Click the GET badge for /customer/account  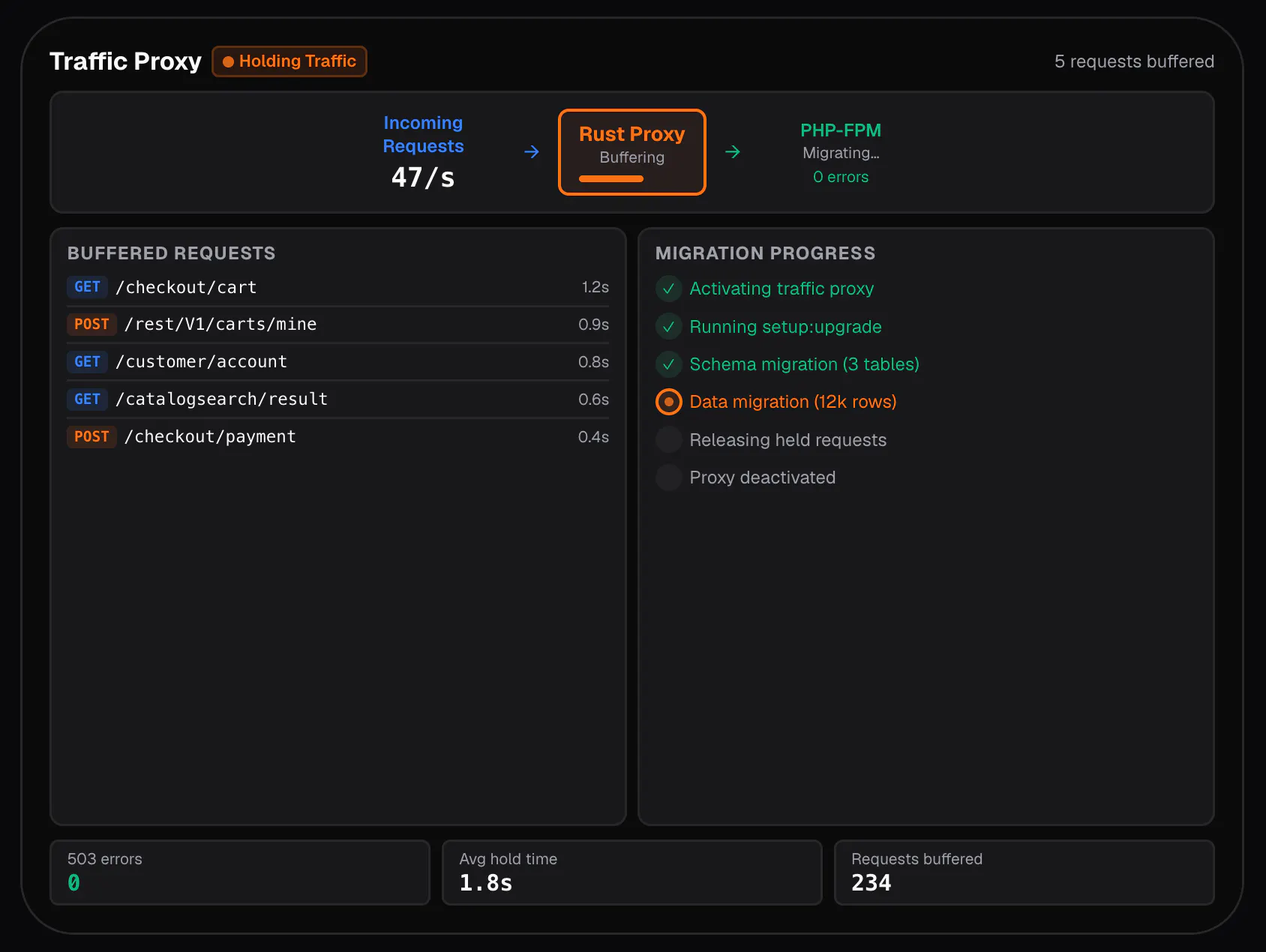click(x=88, y=362)
